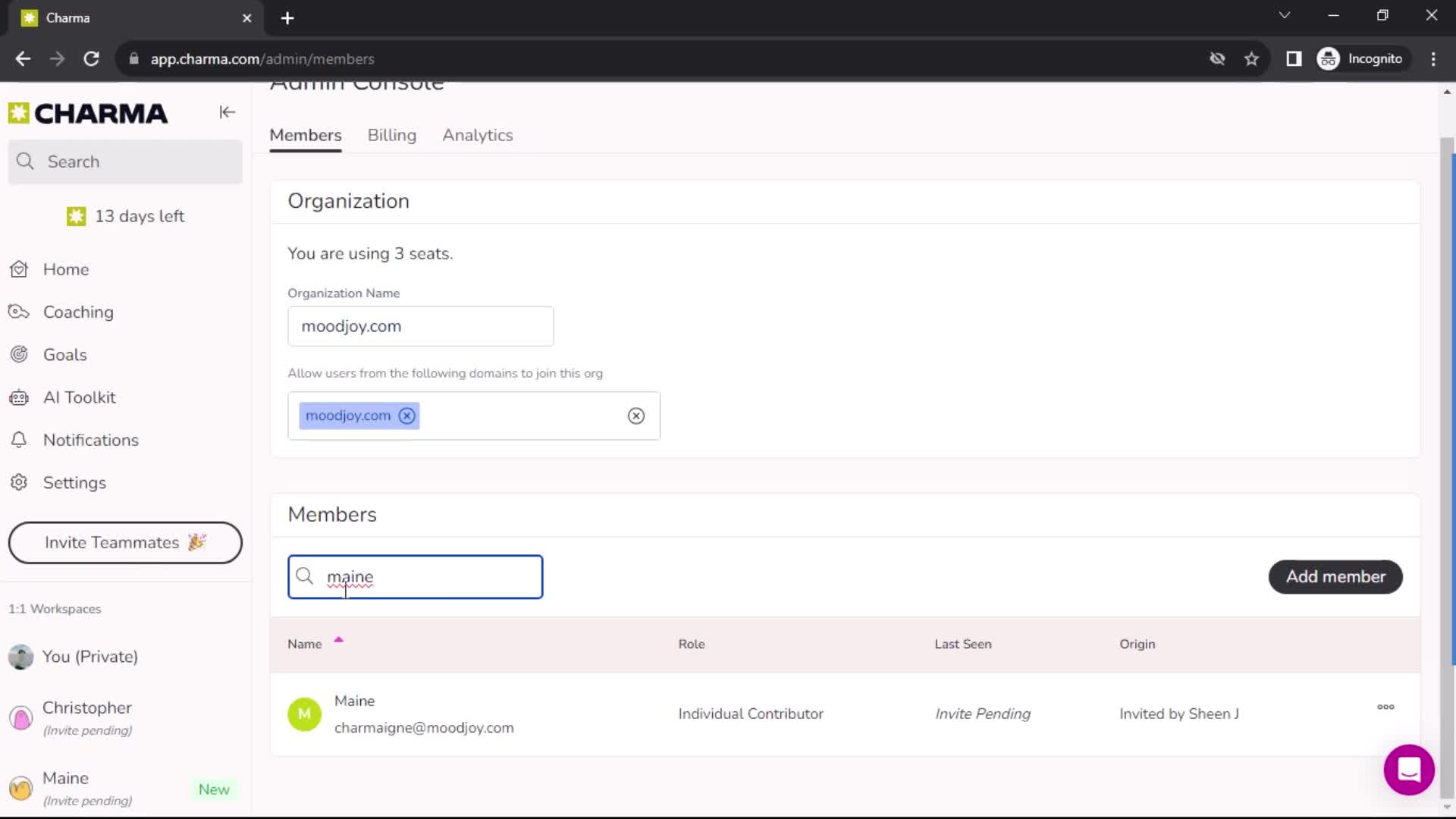Click Maine's green M avatar
1456x819 pixels.
304,714
